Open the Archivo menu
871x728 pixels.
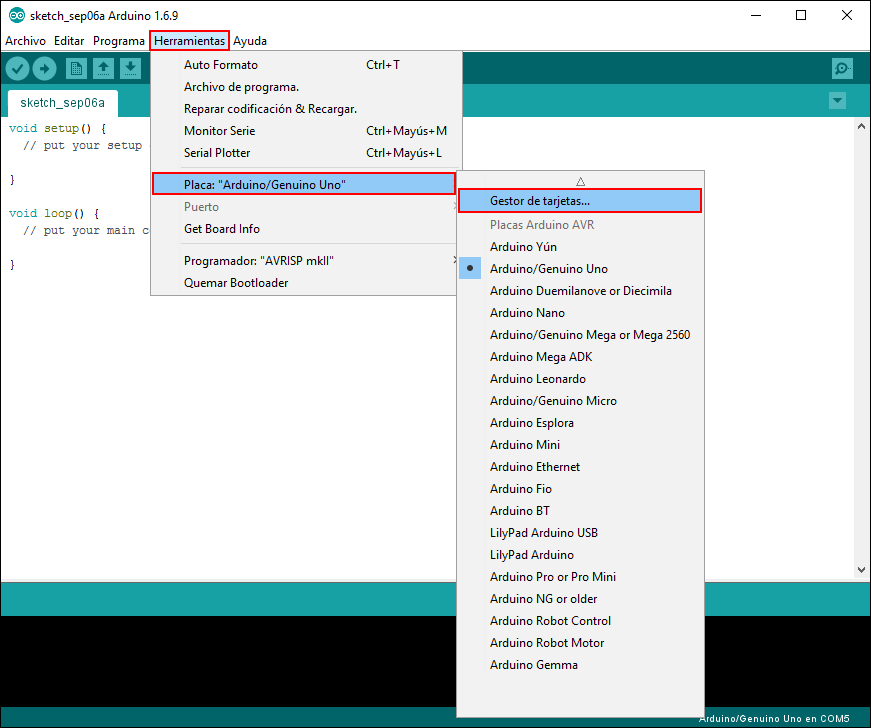(26, 41)
